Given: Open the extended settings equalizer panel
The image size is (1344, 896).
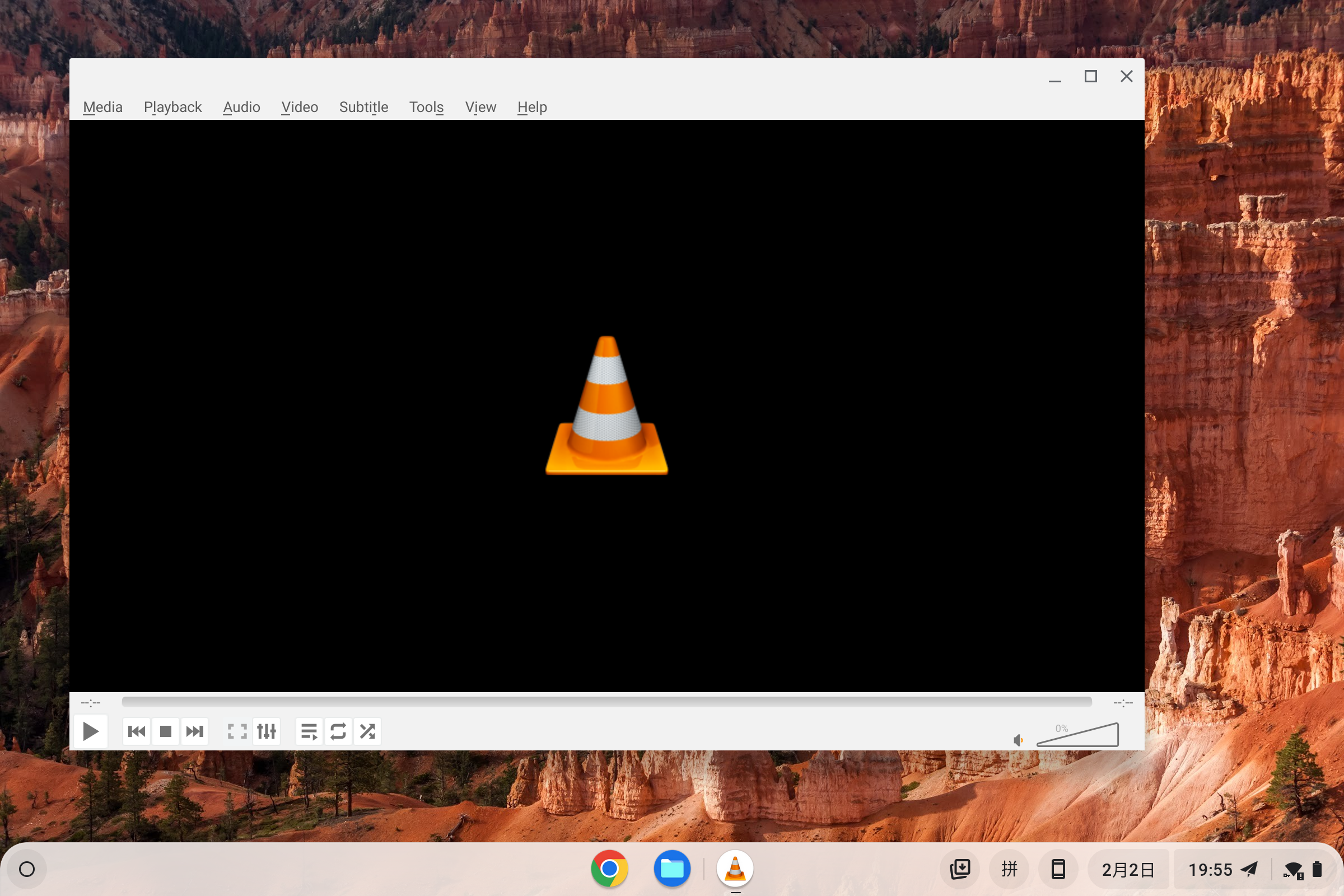Looking at the screenshot, I should point(267,731).
